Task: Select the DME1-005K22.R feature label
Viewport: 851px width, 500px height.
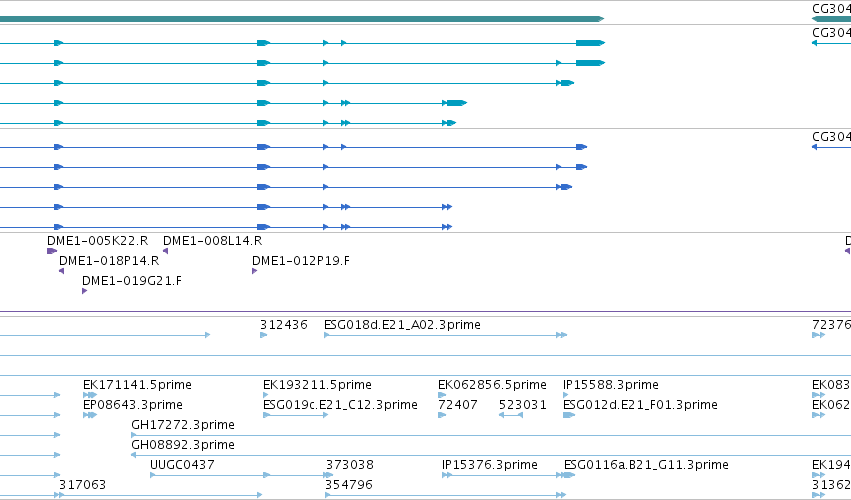Action: [x=97, y=240]
